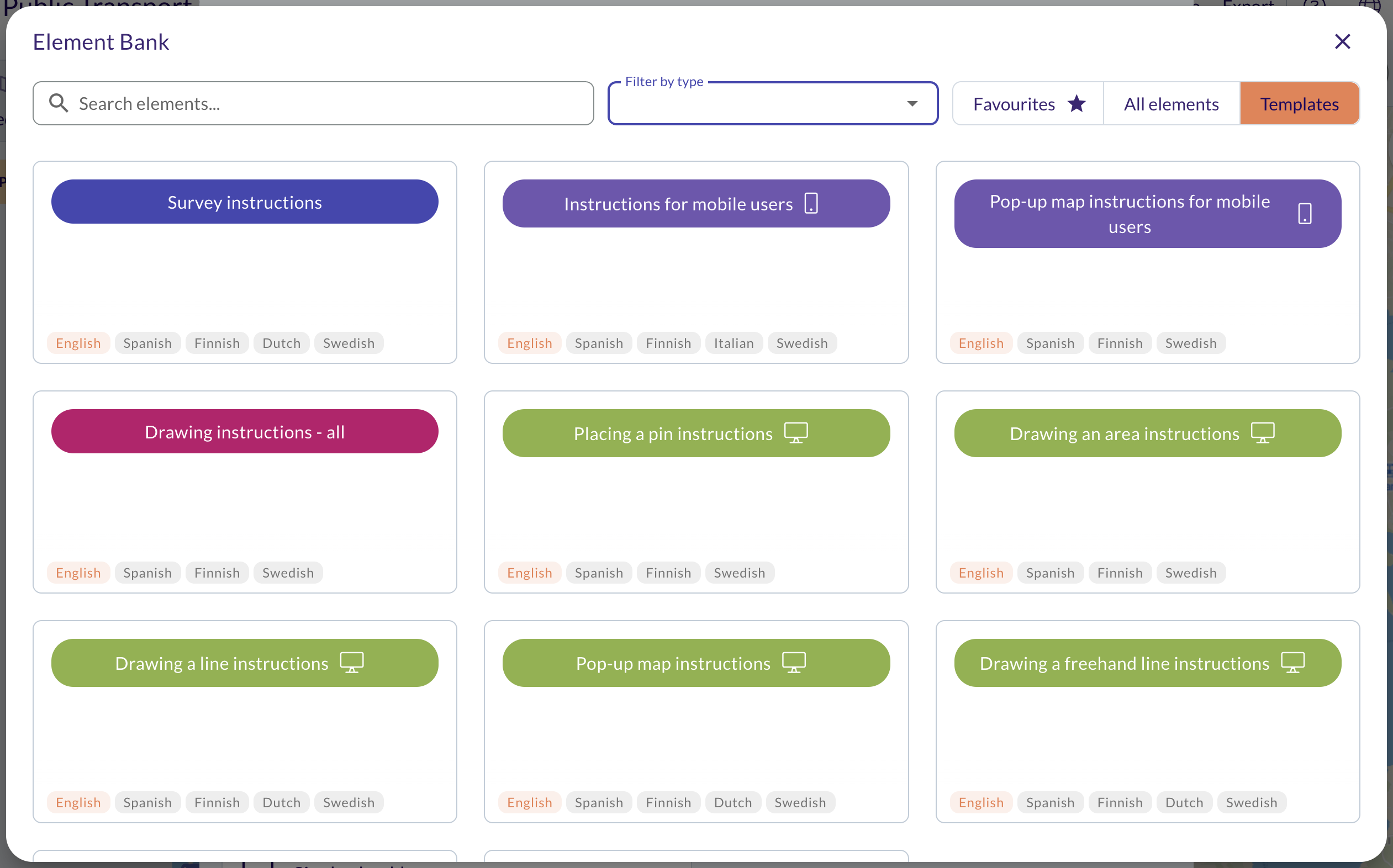
Task: Switch to the All elements tab
Action: pos(1172,103)
